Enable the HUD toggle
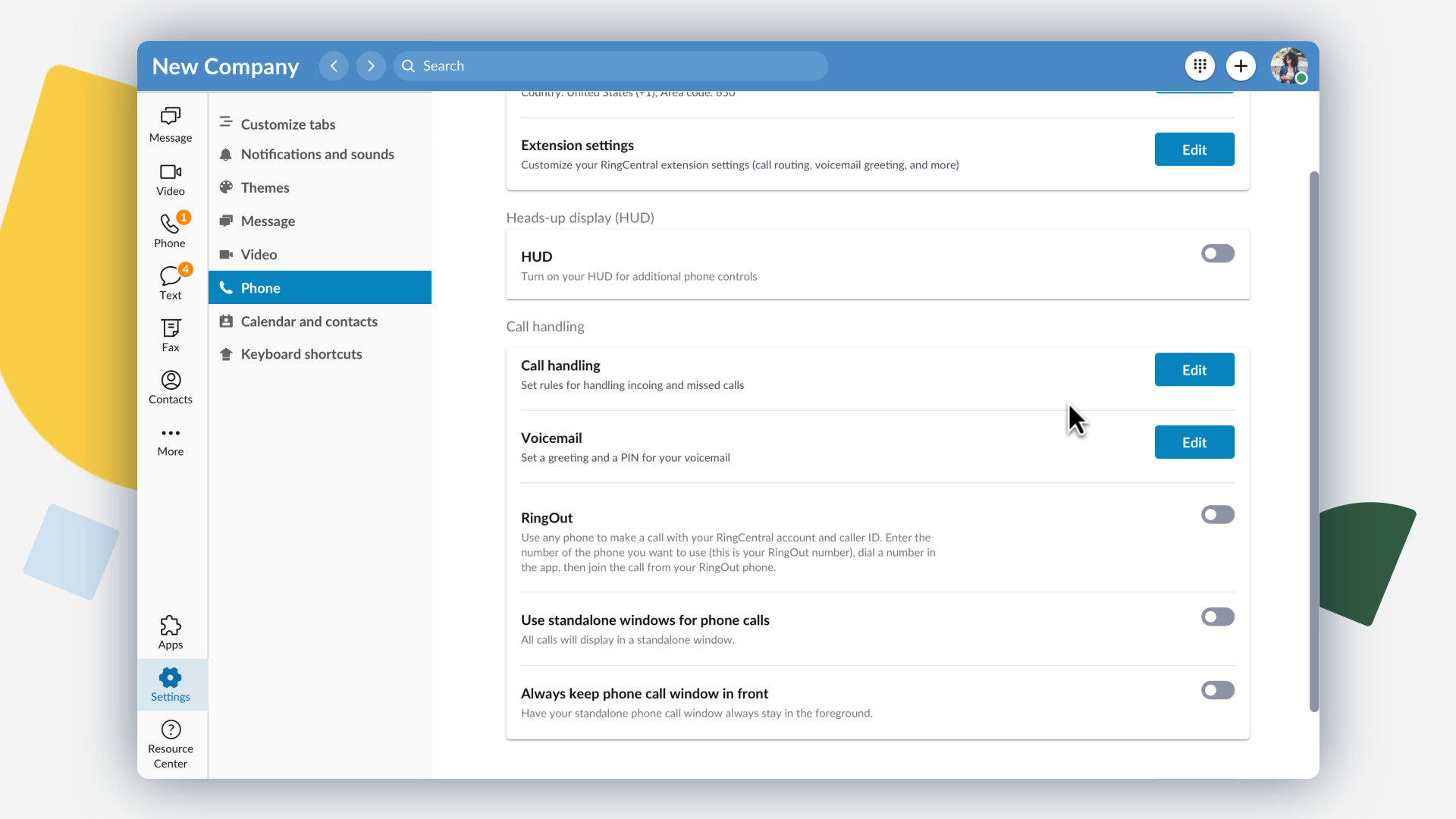The width and height of the screenshot is (1456, 819). tap(1217, 253)
